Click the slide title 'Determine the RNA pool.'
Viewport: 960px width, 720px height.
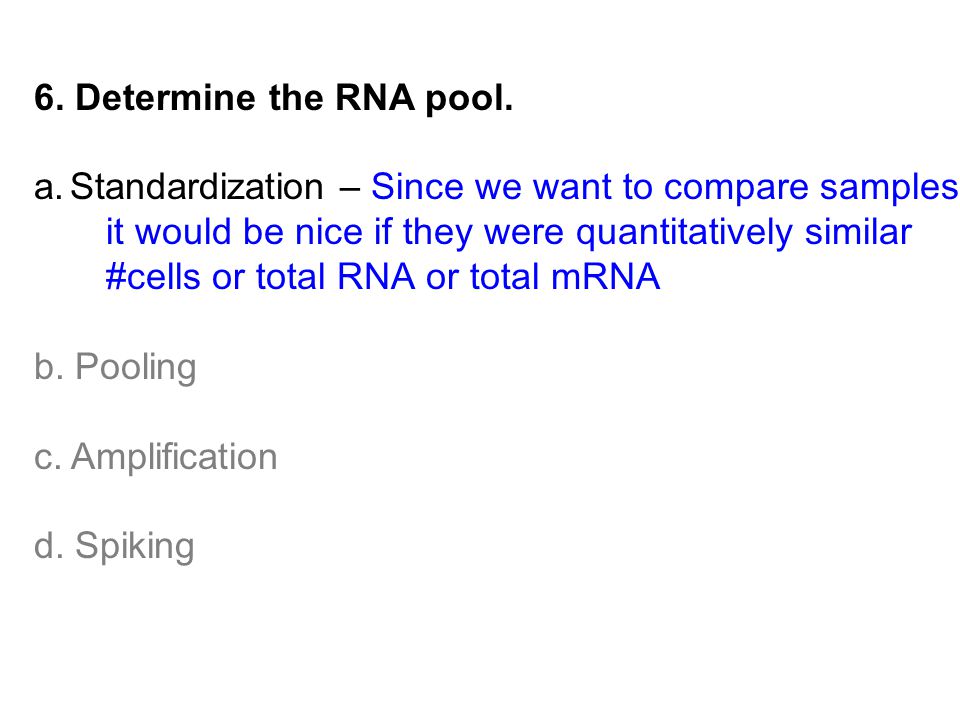coord(294,98)
